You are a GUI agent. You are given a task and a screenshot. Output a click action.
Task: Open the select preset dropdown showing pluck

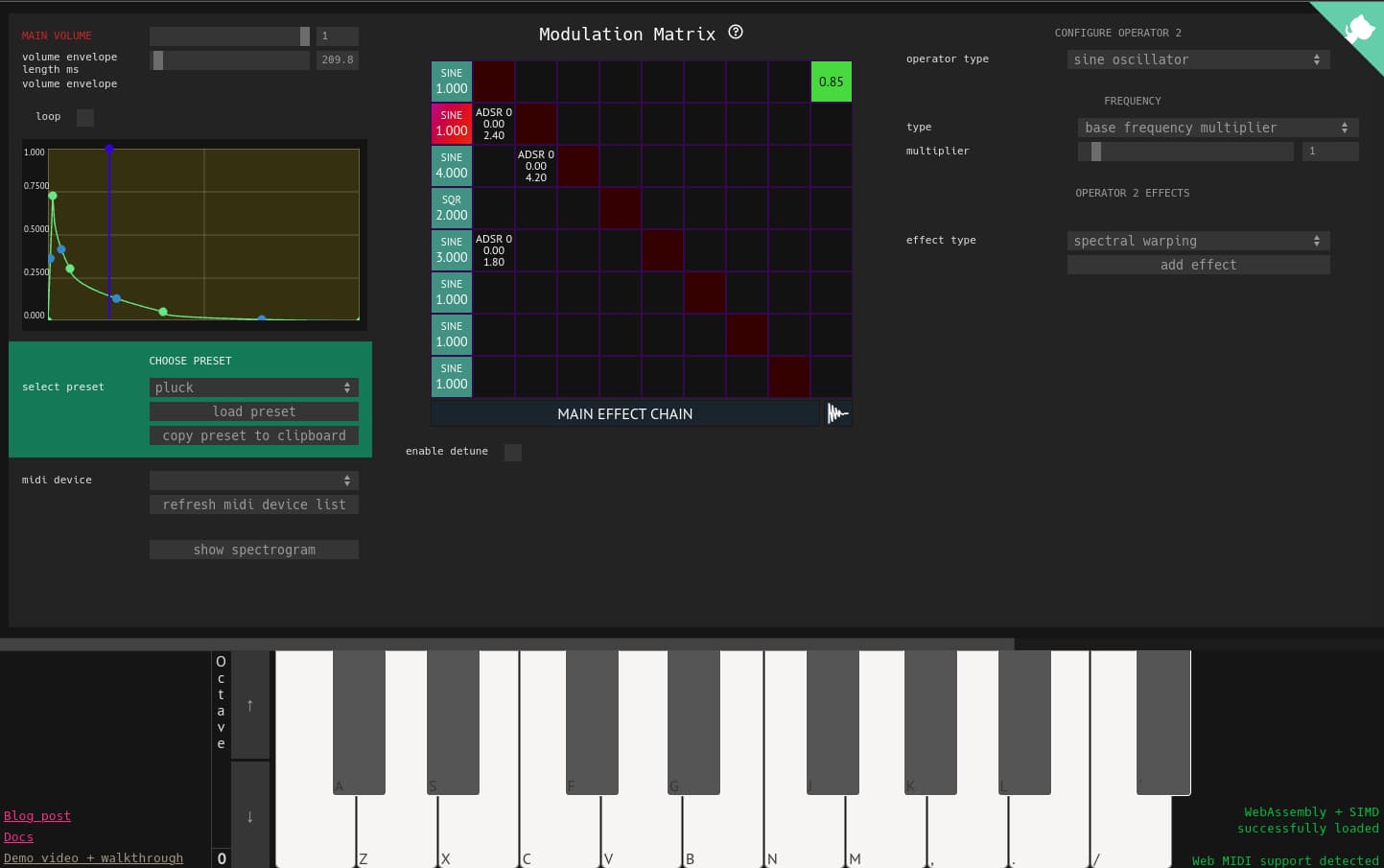[254, 387]
